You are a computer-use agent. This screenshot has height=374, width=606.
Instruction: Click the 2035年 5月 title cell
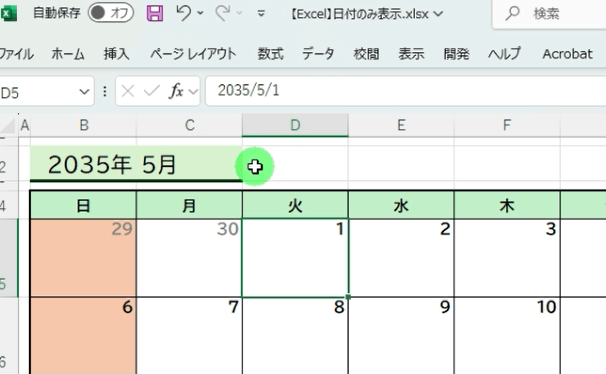click(136, 163)
